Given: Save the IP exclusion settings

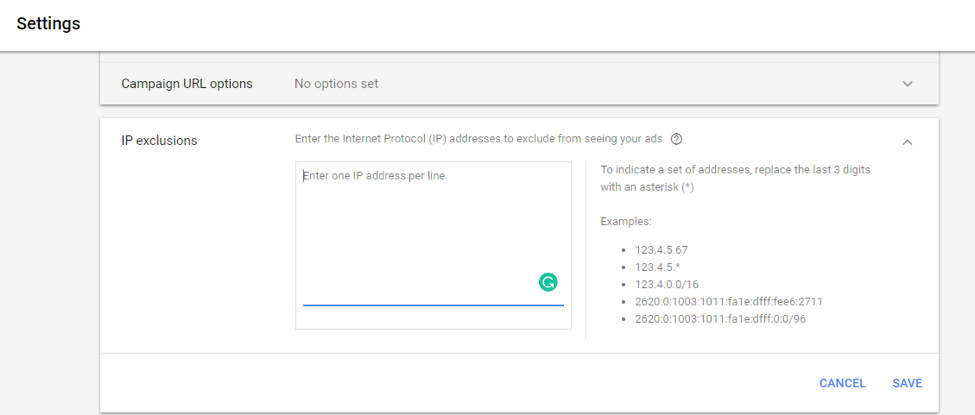Looking at the screenshot, I should tap(907, 383).
